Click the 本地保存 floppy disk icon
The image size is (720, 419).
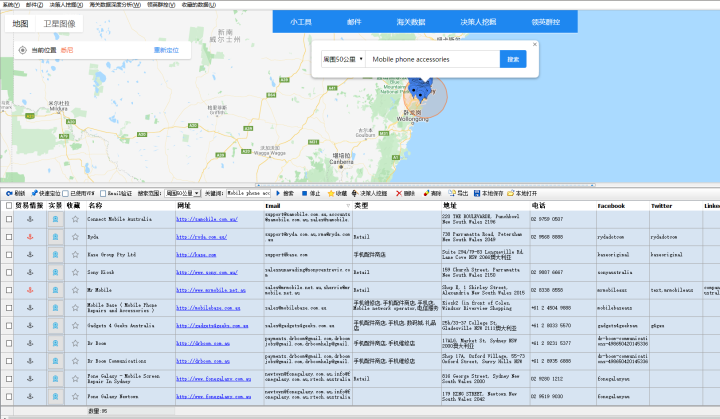pos(477,193)
